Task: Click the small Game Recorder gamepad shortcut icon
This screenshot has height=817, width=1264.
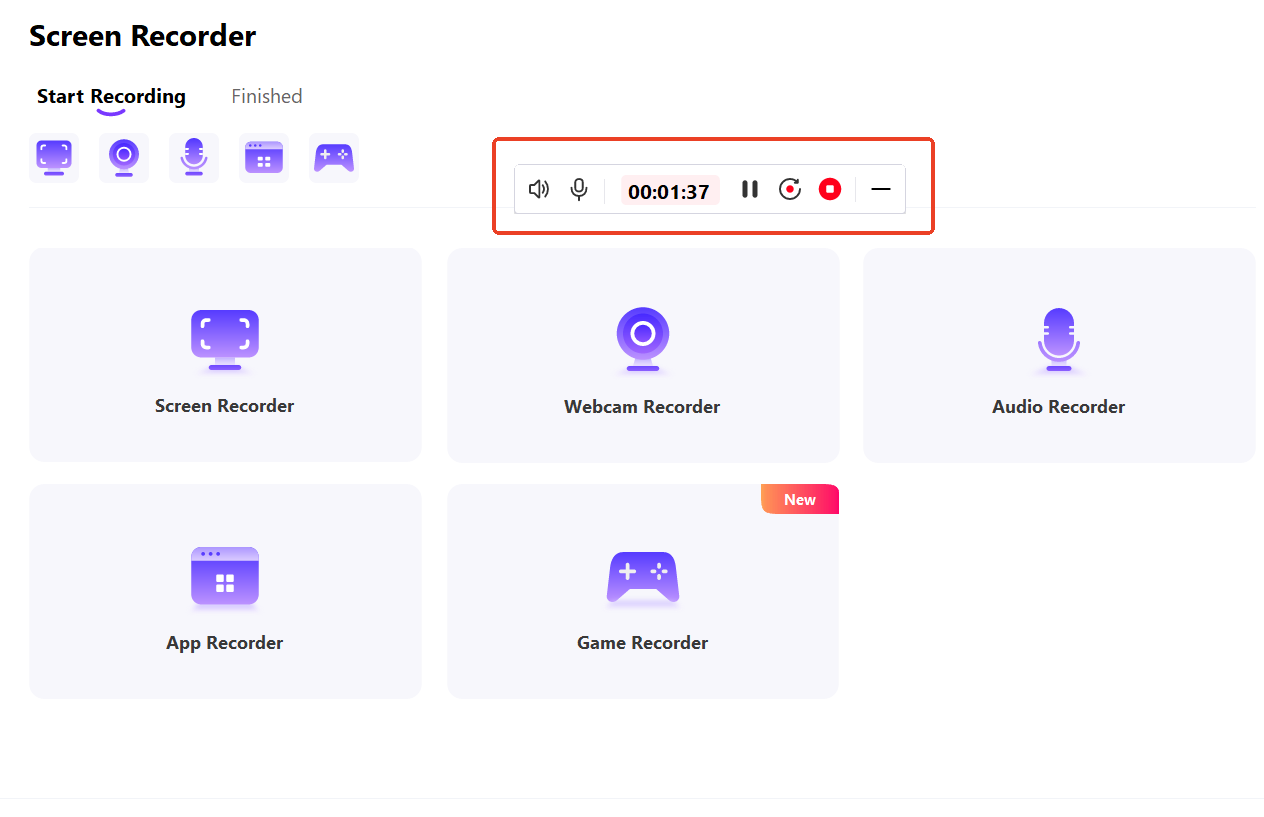Action: (x=334, y=158)
